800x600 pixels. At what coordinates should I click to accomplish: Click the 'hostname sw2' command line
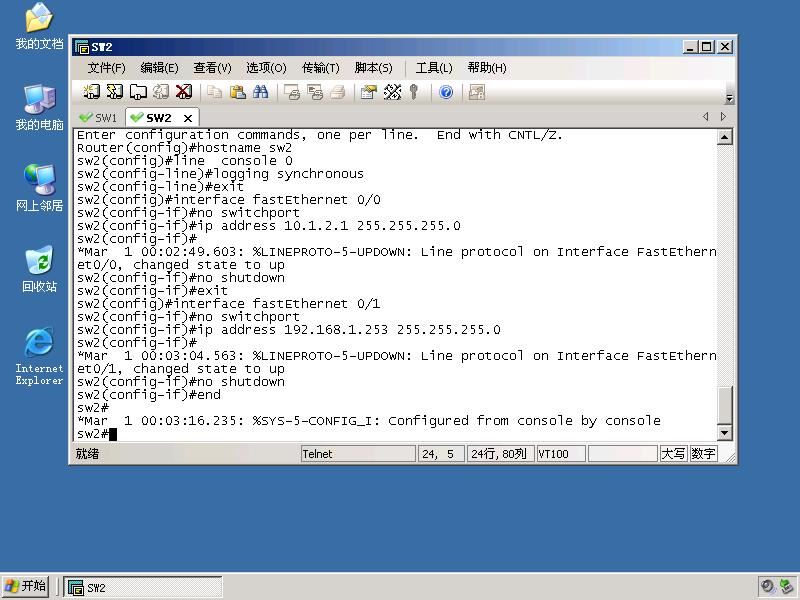184,148
